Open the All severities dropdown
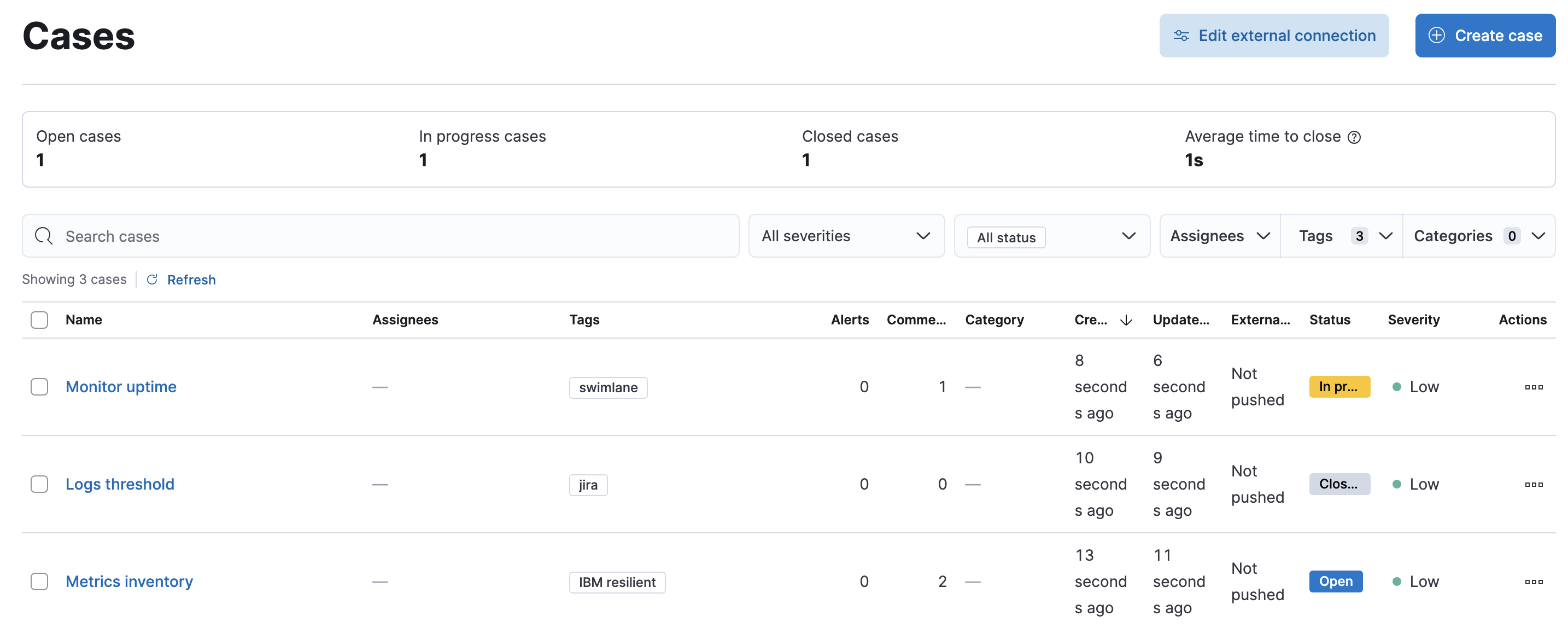The height and width of the screenshot is (628, 1568). [x=846, y=236]
